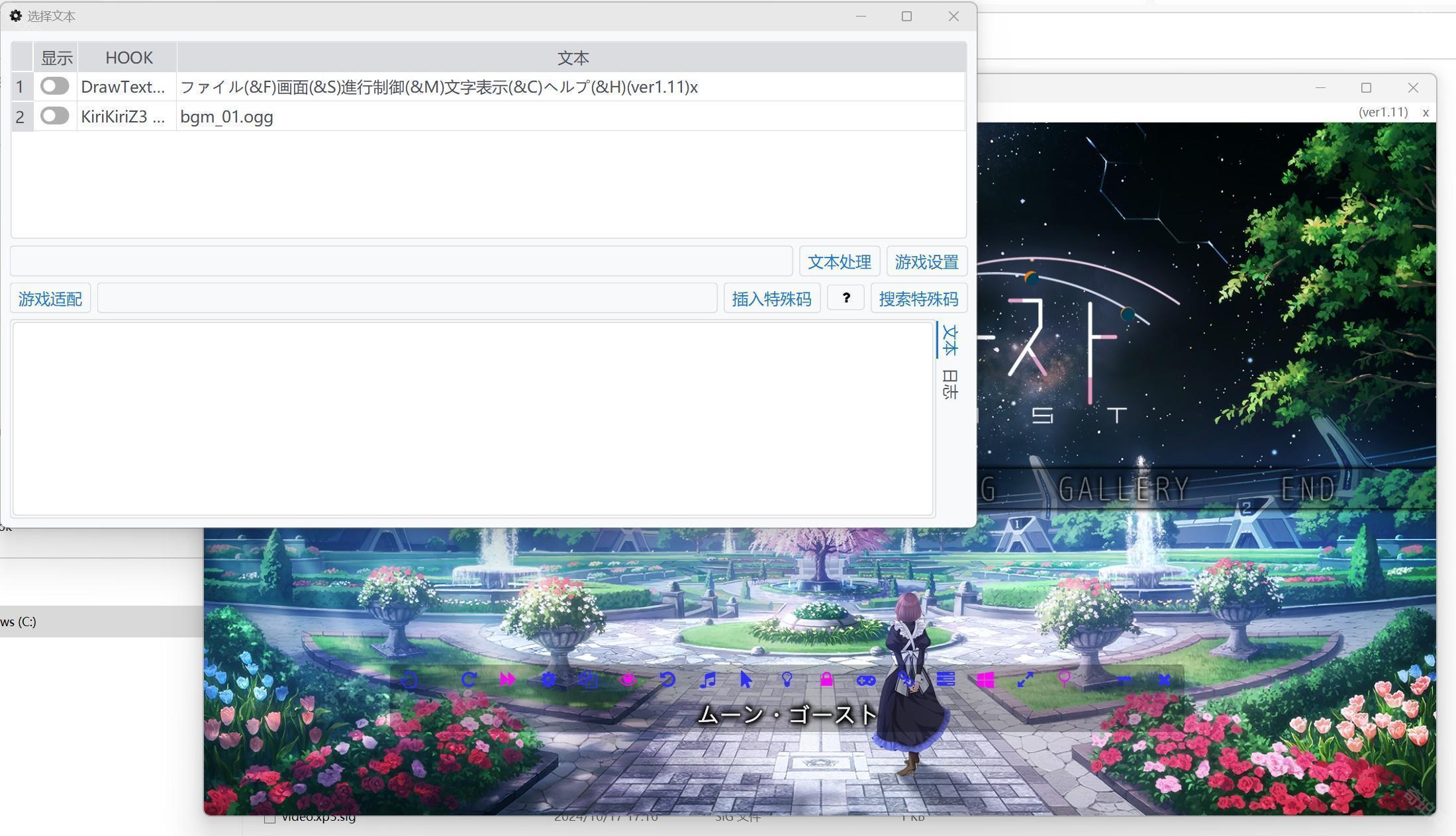Click the undo history arrow icon
This screenshot has height=836, width=1456.
(667, 680)
